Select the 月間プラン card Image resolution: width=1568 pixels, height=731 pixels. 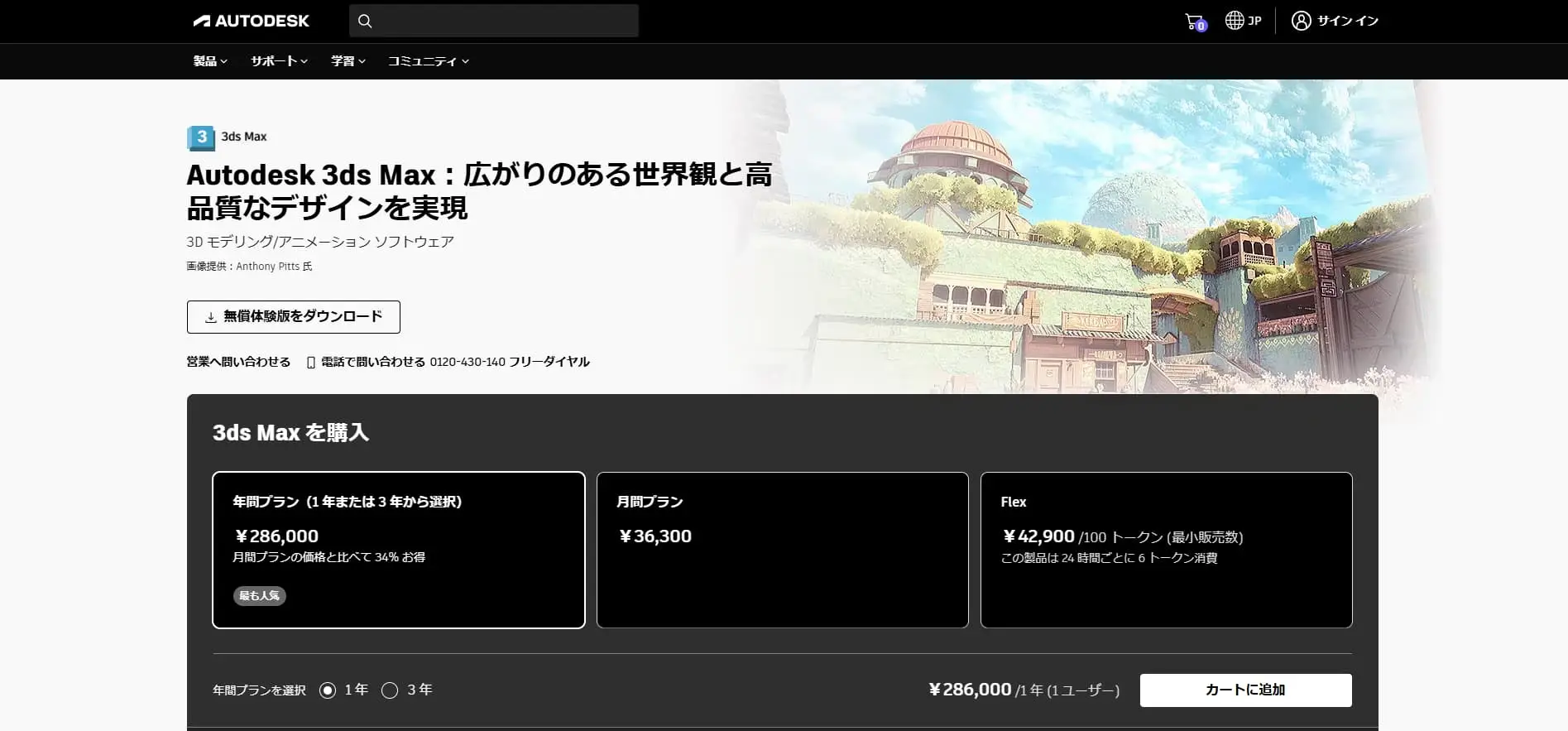[x=783, y=550]
